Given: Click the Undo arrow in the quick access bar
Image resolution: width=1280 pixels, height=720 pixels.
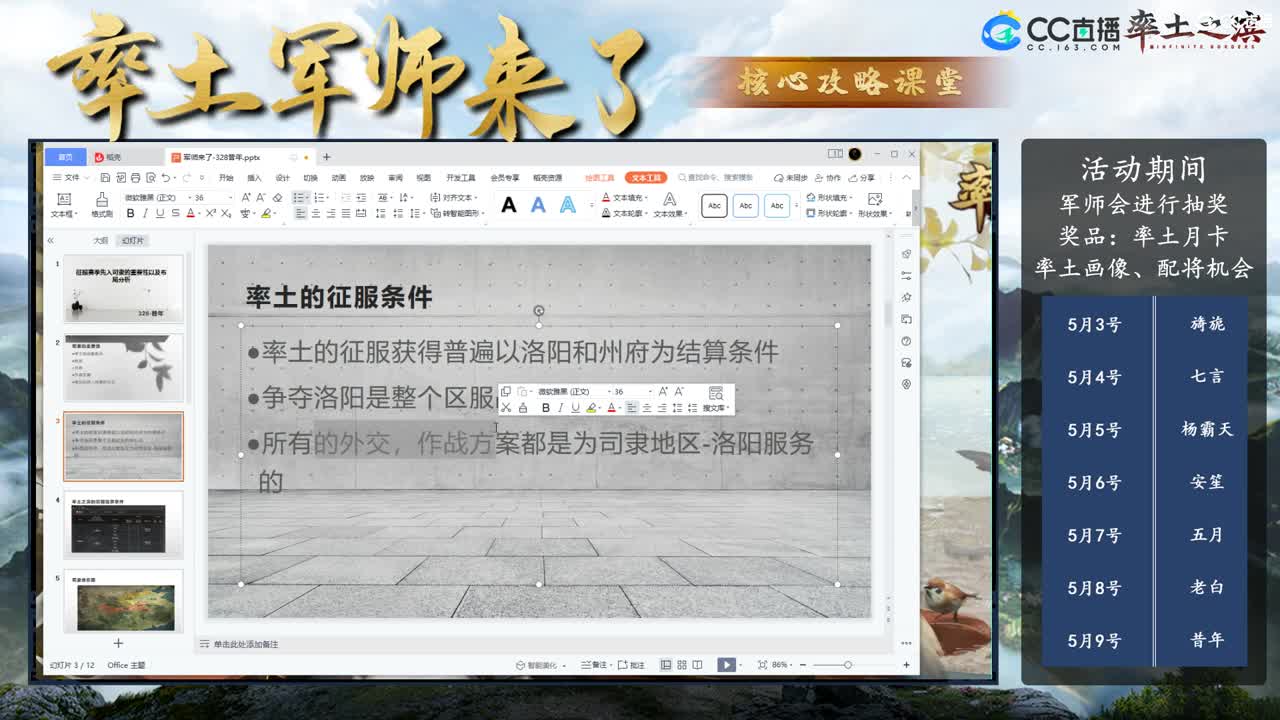Looking at the screenshot, I should 165,178.
